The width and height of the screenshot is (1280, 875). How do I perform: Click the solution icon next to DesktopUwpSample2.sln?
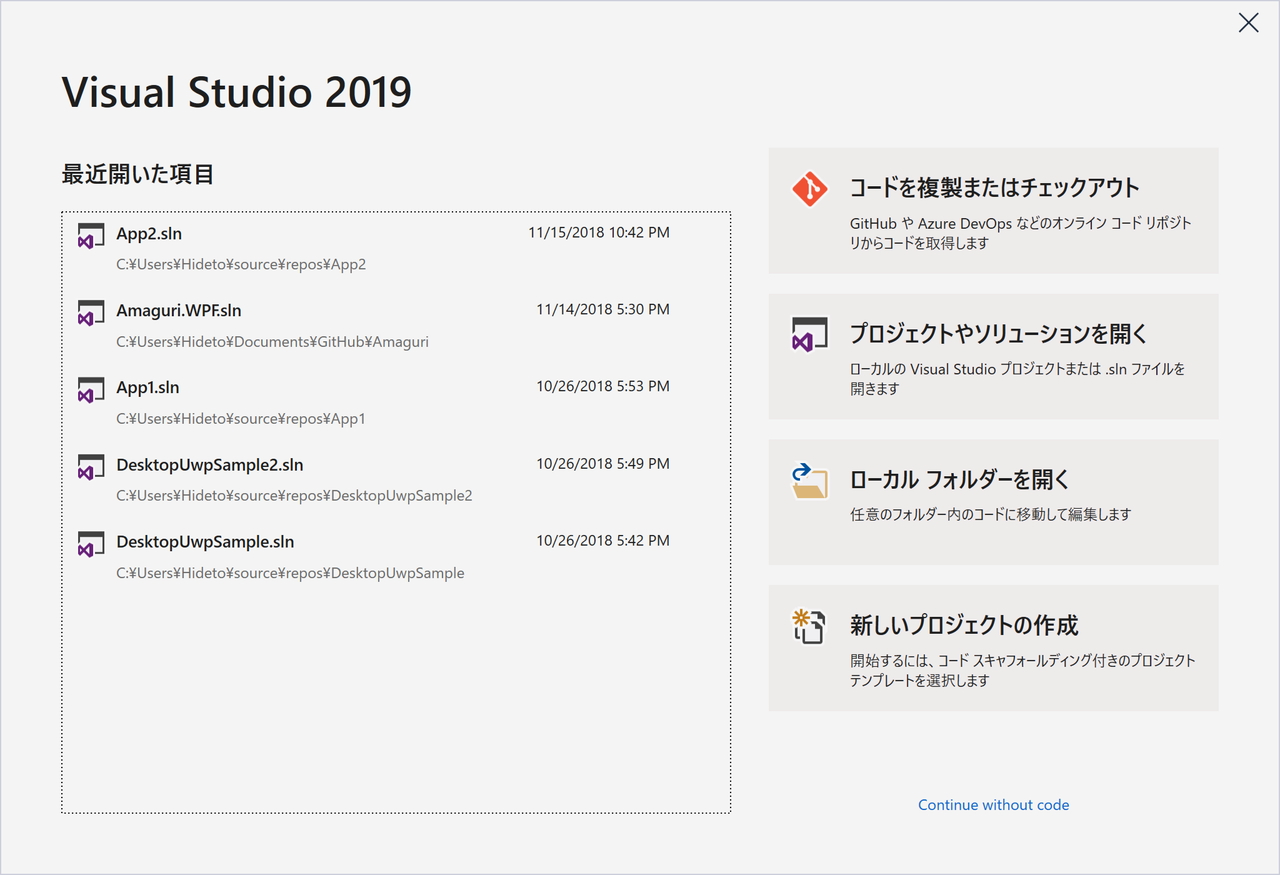[91, 467]
